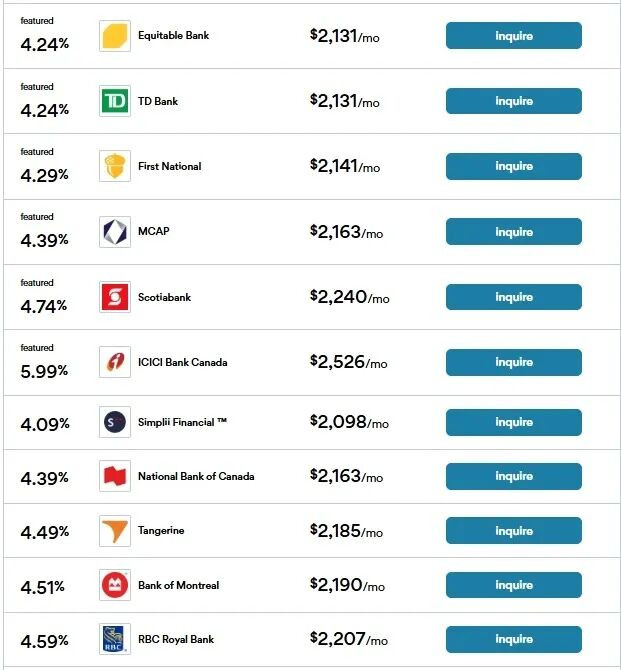Open the Bank of Montreal lender name
Screen dimensions: 621x670
178,585
